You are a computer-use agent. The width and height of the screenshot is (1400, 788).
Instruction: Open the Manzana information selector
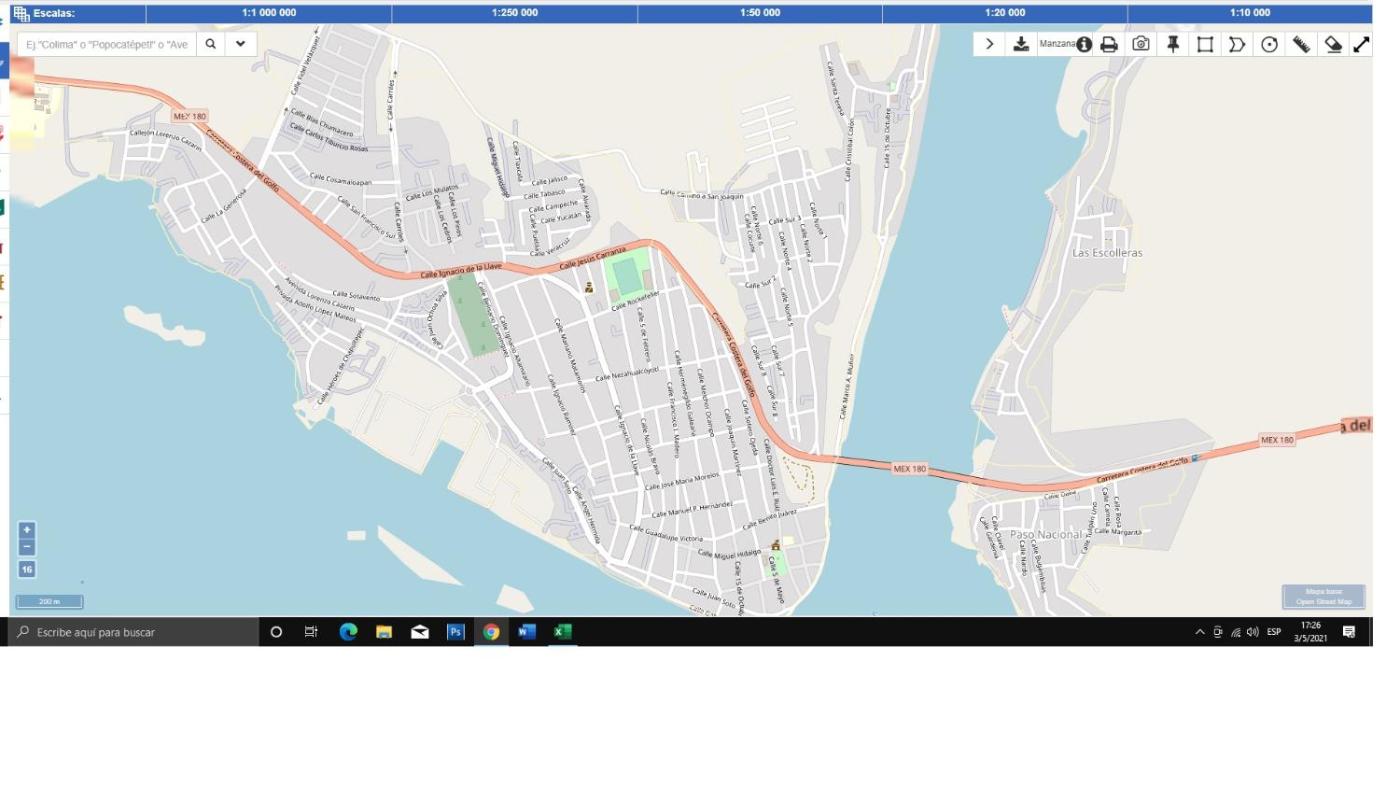click(x=1065, y=44)
